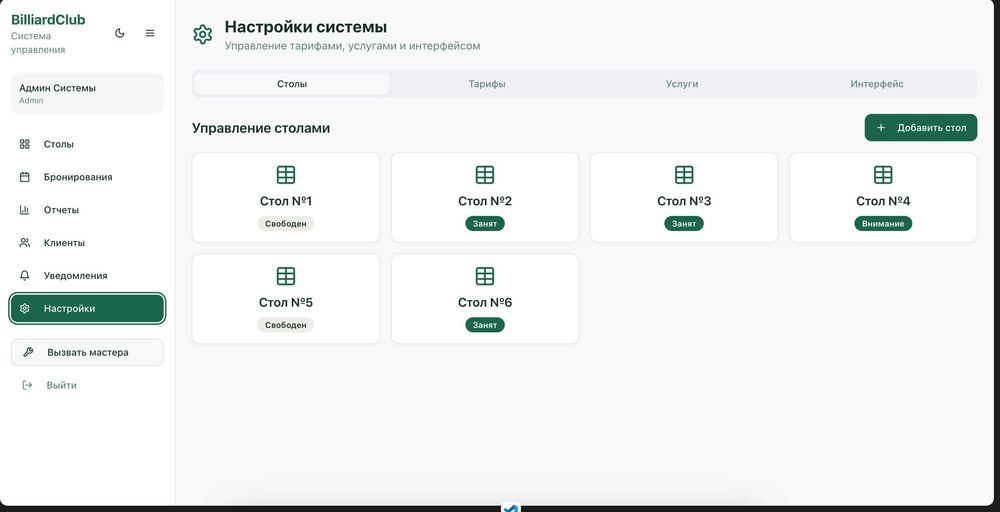This screenshot has height=512, width=1000.
Task: Click the wrench icon on Вызвать мастера
Action: click(x=28, y=352)
